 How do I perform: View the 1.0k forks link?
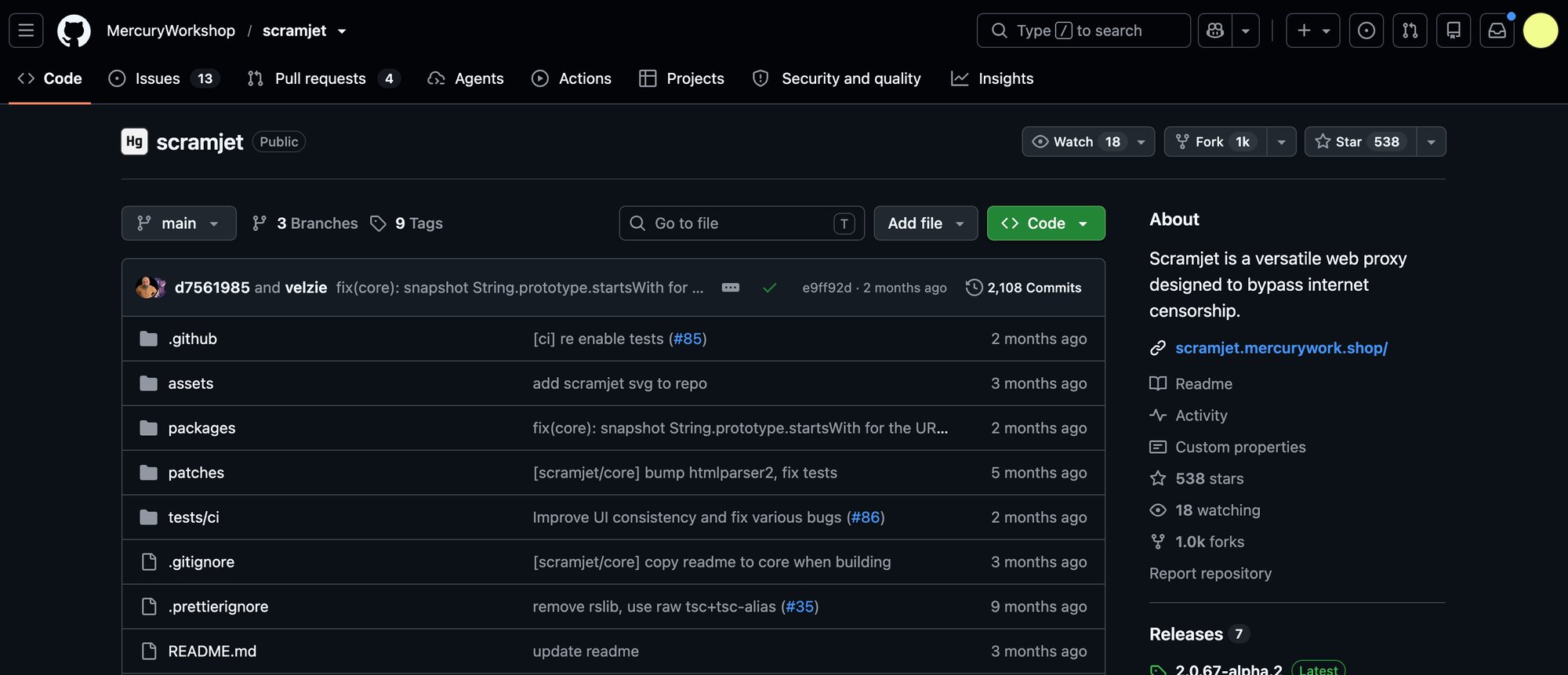click(x=1210, y=542)
